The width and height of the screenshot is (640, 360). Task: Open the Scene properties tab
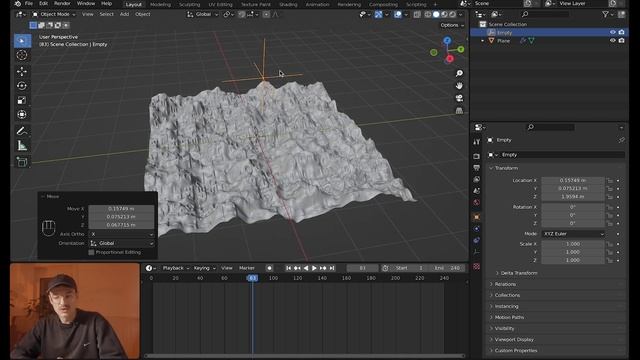476,191
